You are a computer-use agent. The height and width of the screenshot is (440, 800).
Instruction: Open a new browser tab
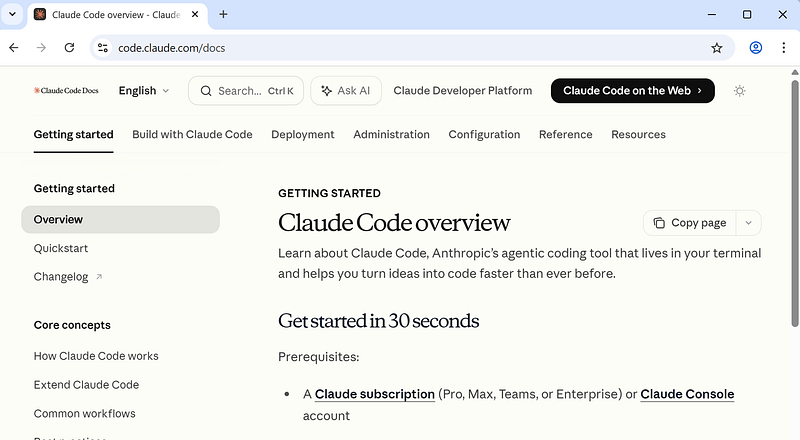tap(223, 14)
